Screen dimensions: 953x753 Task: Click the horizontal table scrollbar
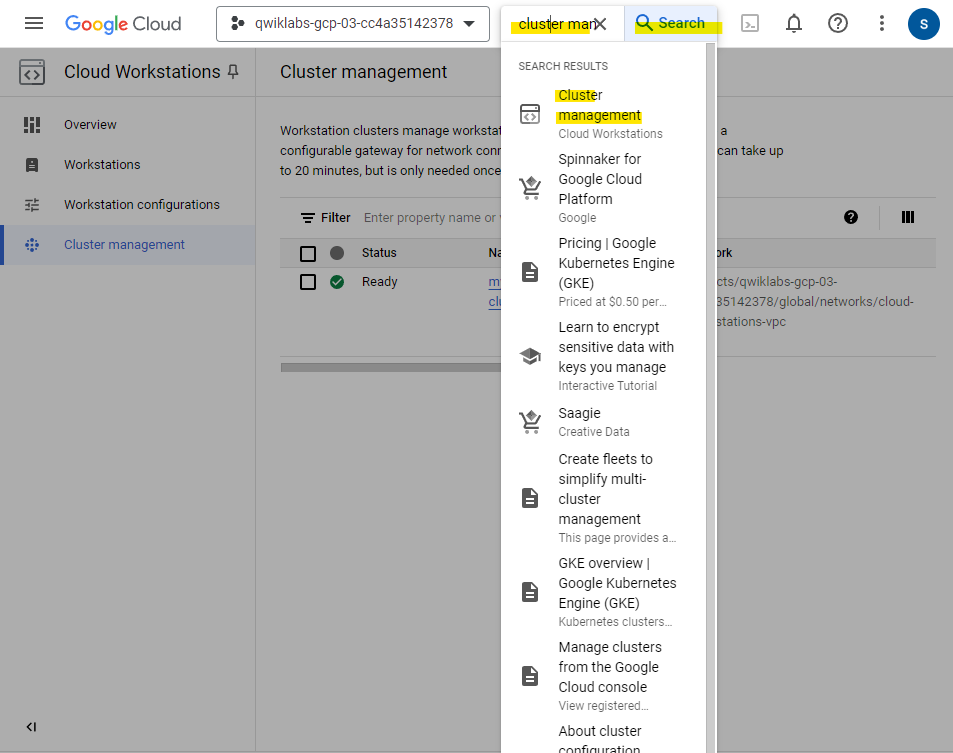391,367
